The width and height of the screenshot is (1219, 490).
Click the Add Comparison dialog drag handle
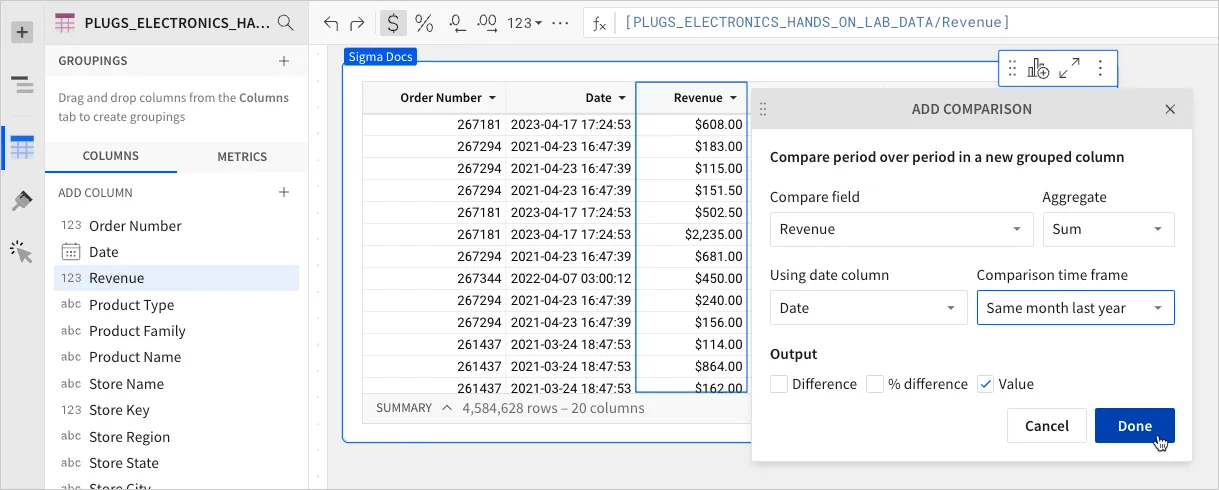[x=763, y=109]
